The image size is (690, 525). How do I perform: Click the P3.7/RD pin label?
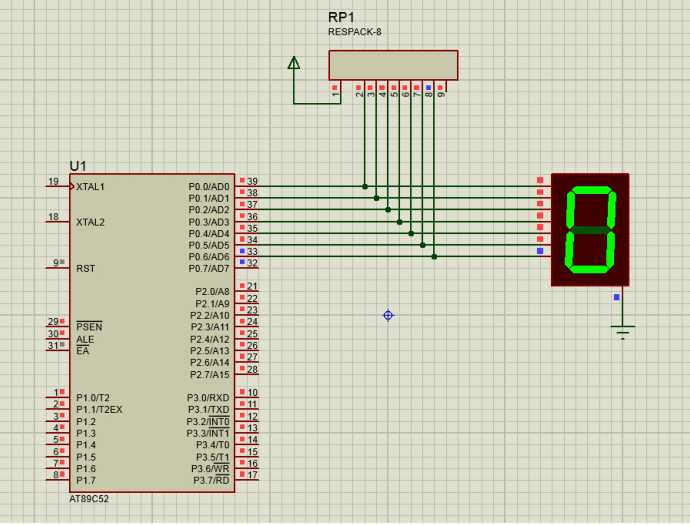coord(212,480)
